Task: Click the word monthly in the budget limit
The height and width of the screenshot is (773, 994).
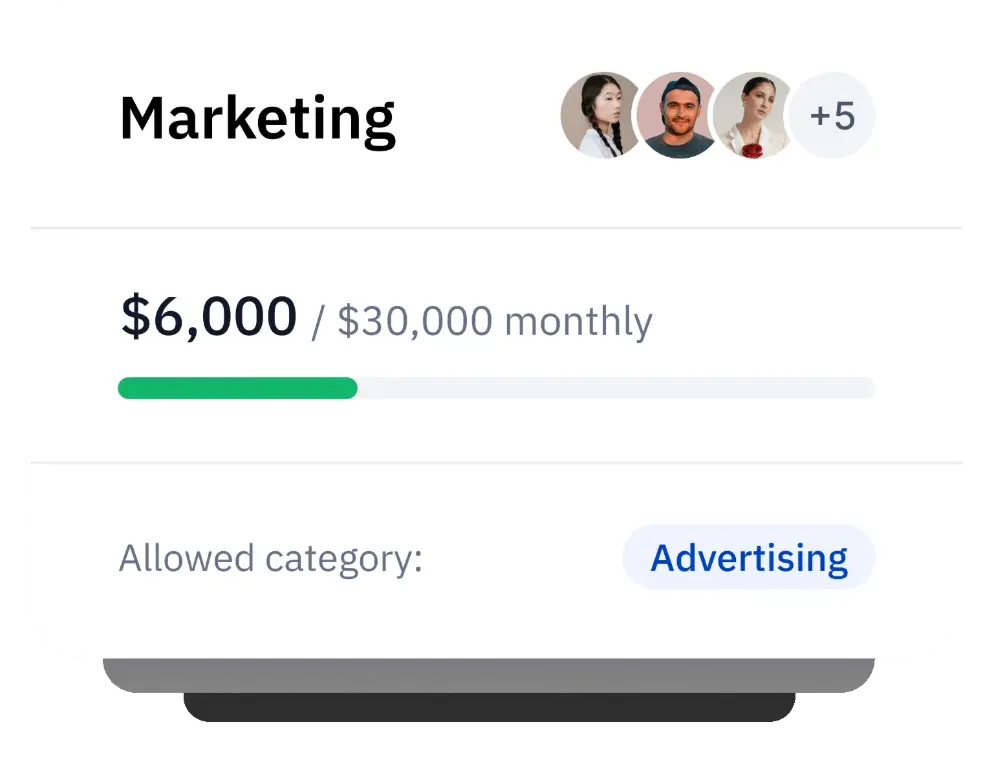Action: (x=578, y=322)
